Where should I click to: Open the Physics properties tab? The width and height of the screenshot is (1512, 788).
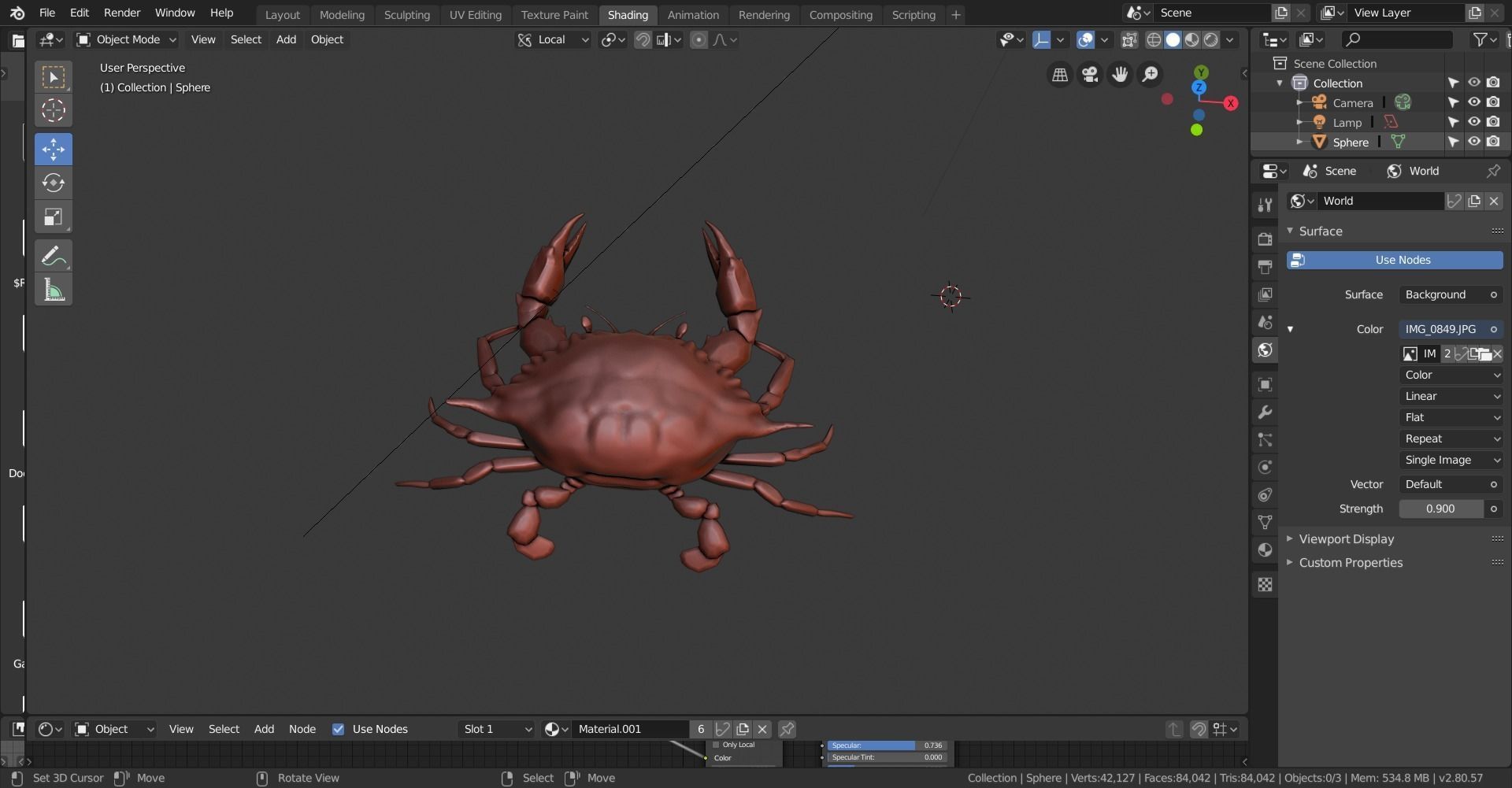pyautogui.click(x=1265, y=467)
